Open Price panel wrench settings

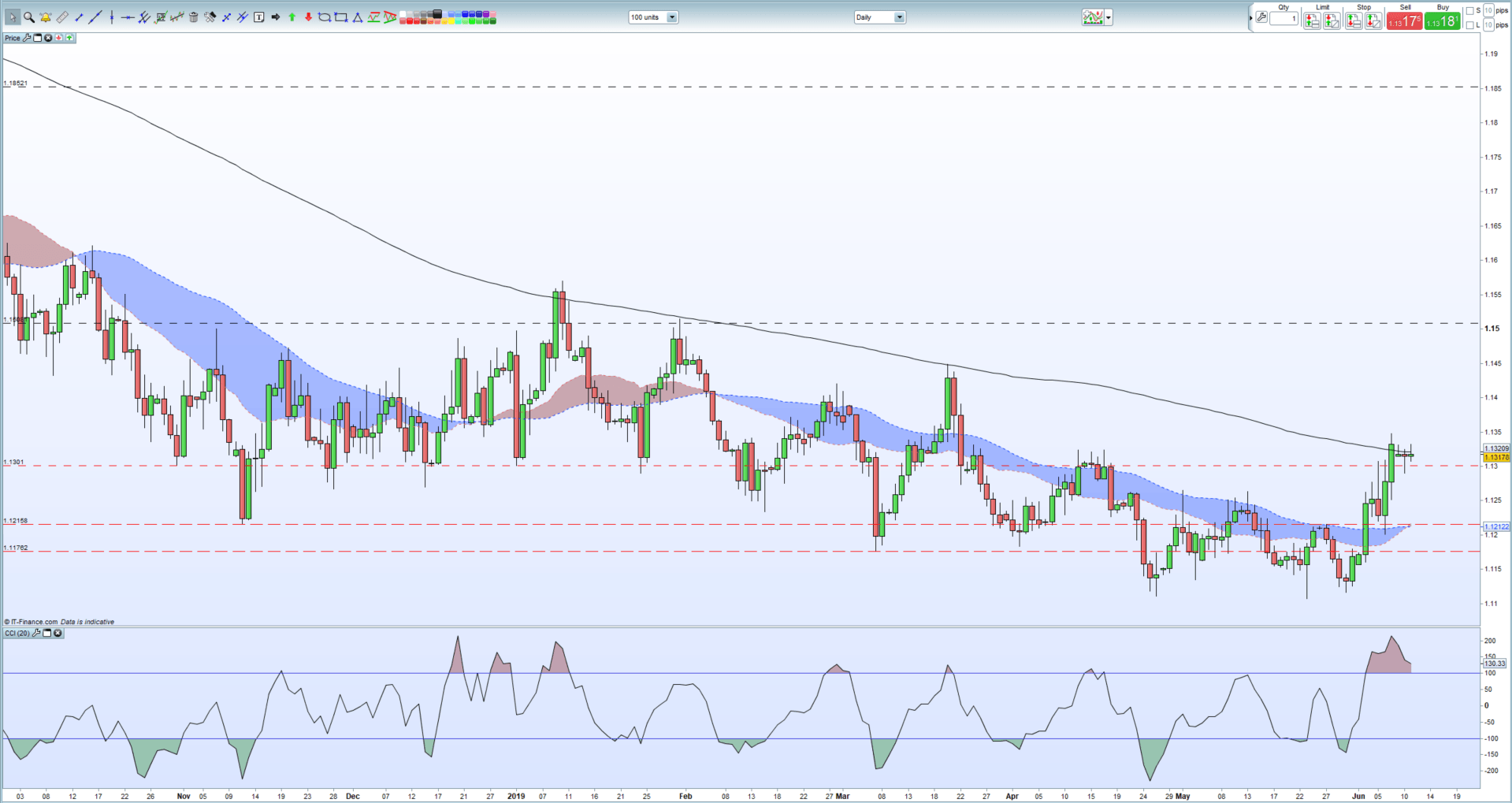click(27, 38)
